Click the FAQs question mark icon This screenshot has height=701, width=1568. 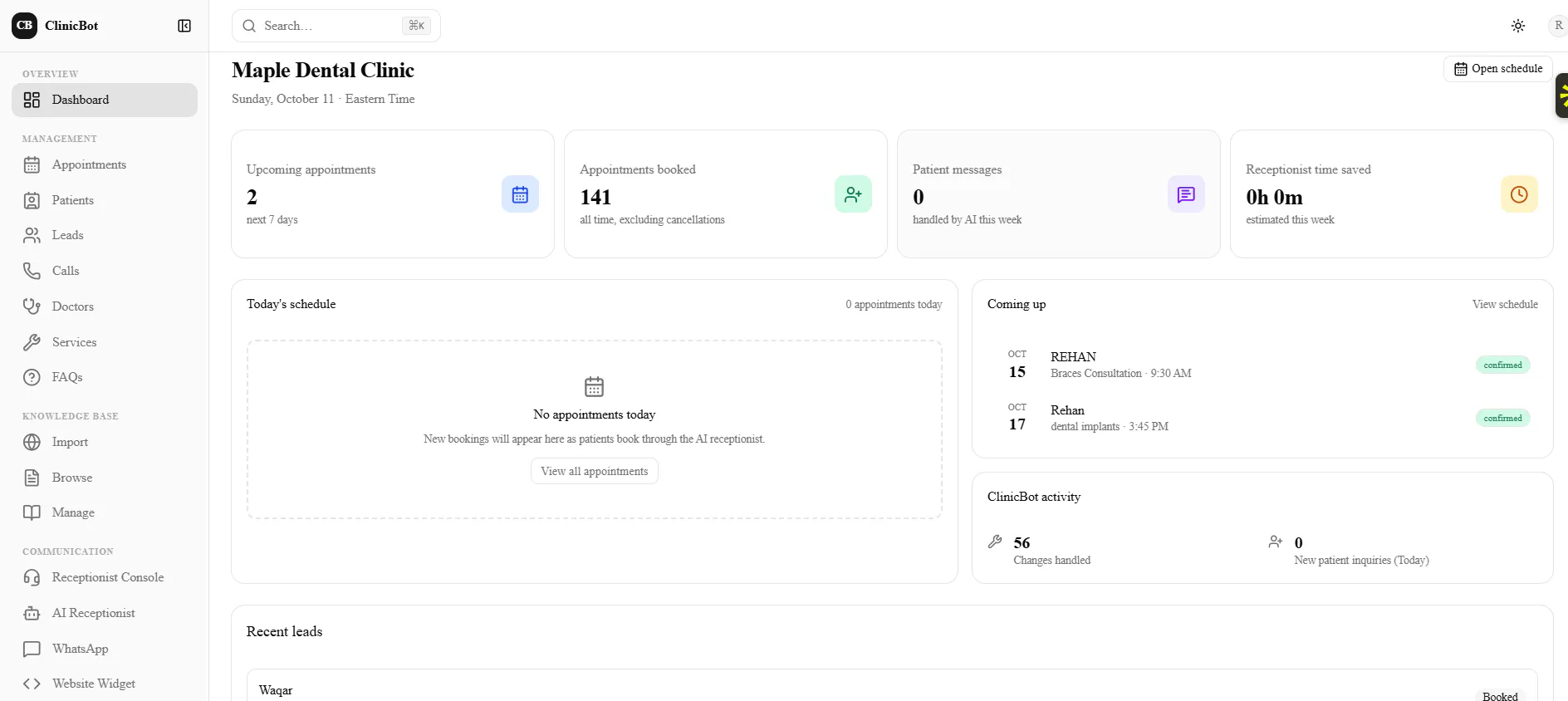[32, 377]
